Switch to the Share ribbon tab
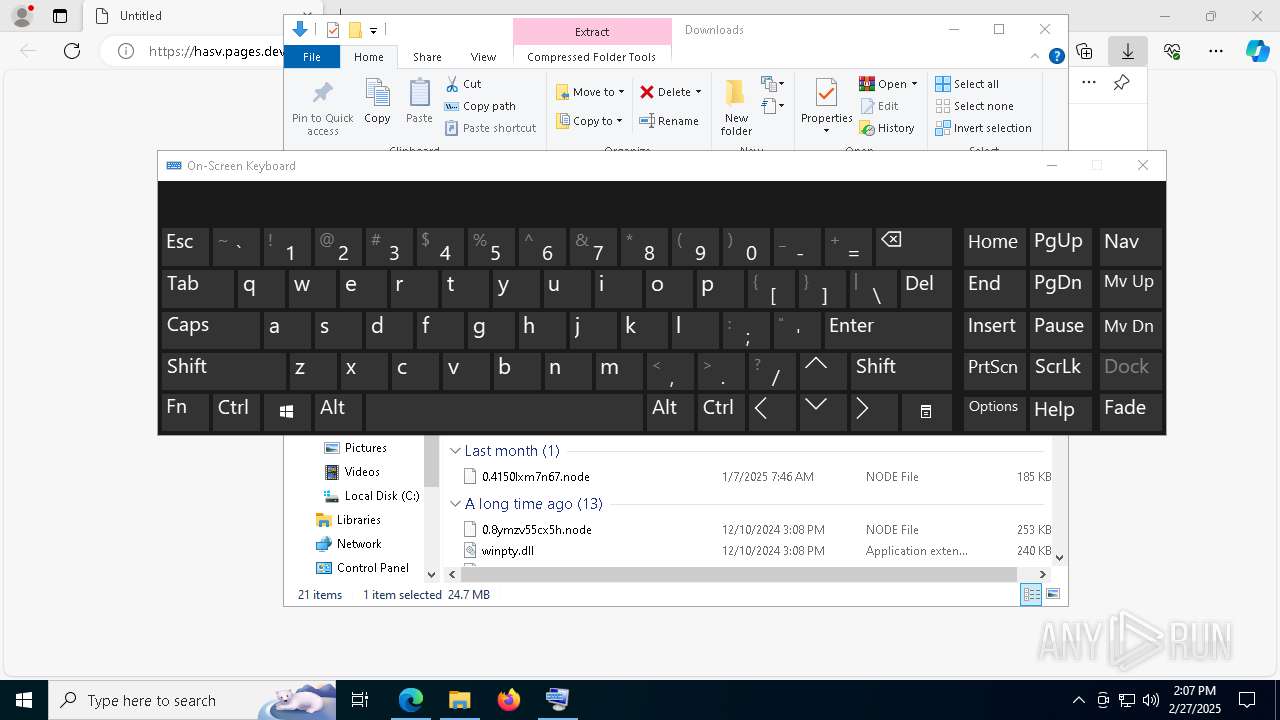This screenshot has height=720, width=1280. (x=427, y=57)
